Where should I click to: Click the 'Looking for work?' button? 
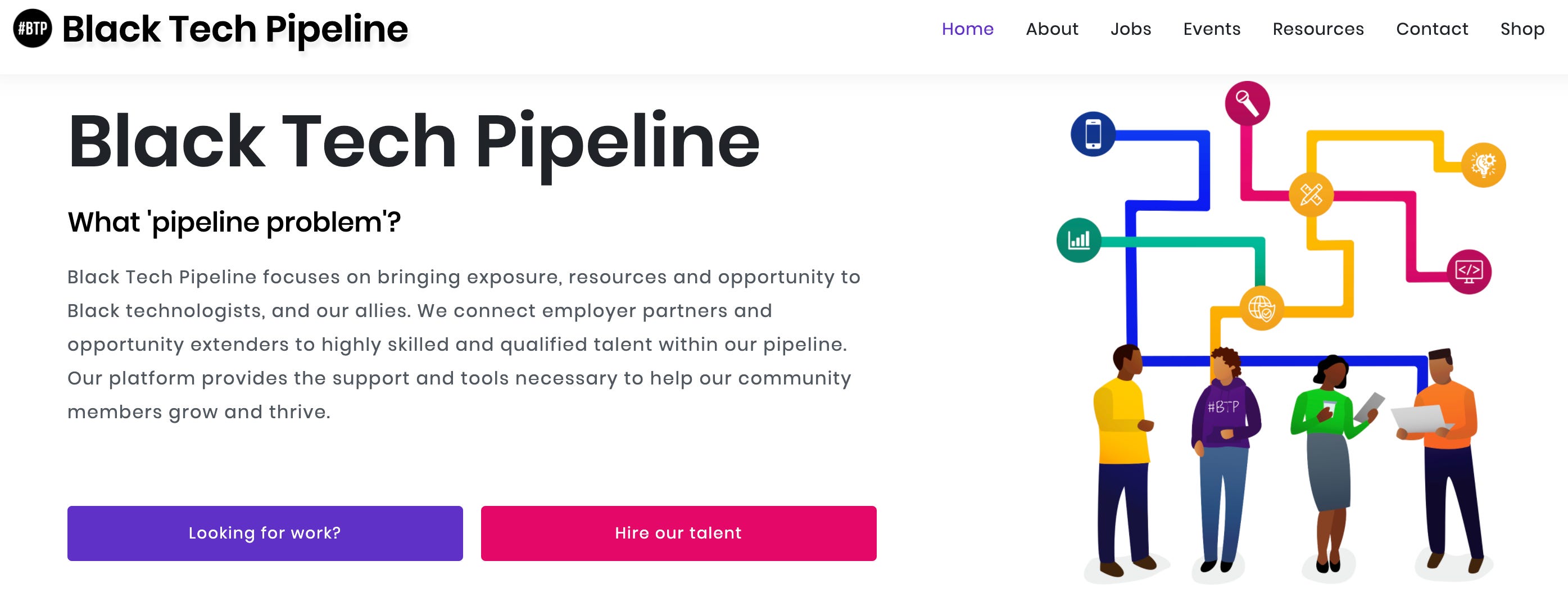(264, 533)
